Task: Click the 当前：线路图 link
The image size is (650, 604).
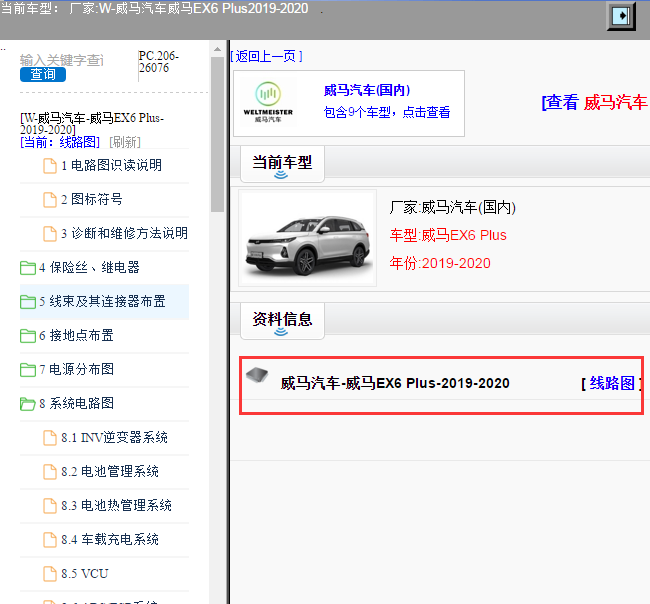Action: pos(60,142)
